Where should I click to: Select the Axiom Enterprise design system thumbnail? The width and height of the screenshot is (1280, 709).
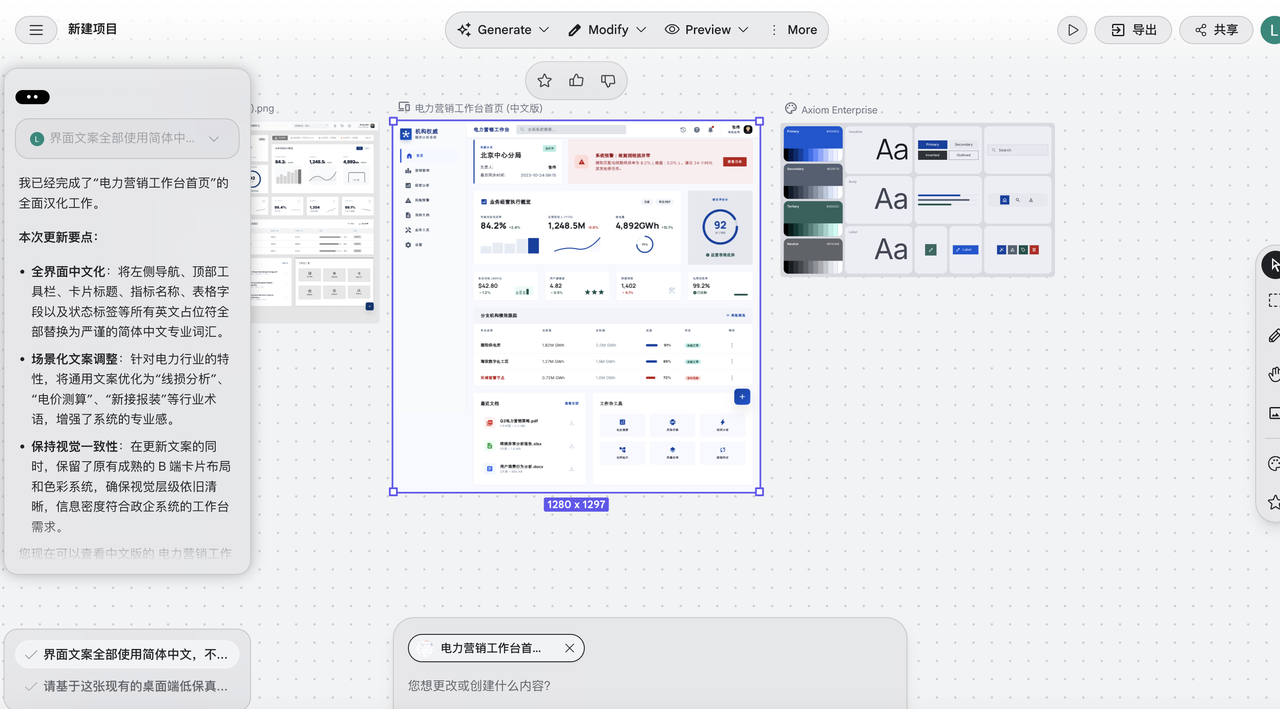[917, 199]
